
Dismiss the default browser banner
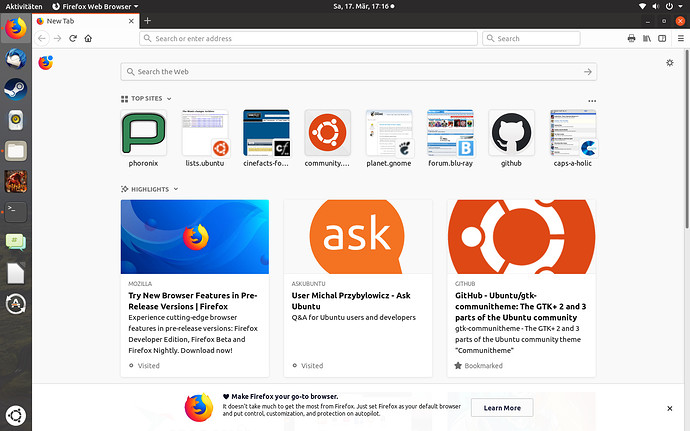(x=669, y=408)
